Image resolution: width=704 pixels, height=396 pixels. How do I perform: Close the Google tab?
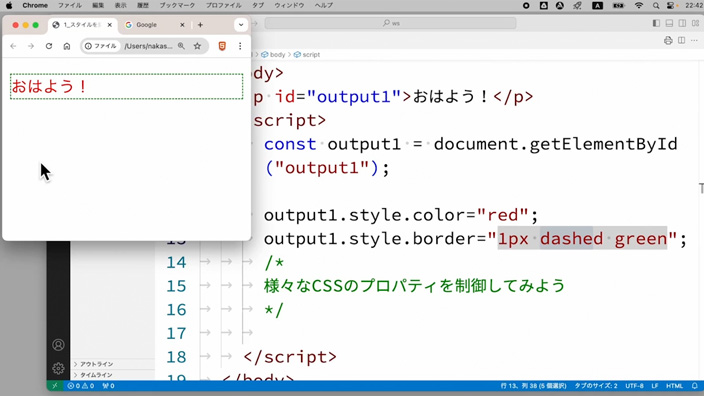pyautogui.click(x=182, y=25)
